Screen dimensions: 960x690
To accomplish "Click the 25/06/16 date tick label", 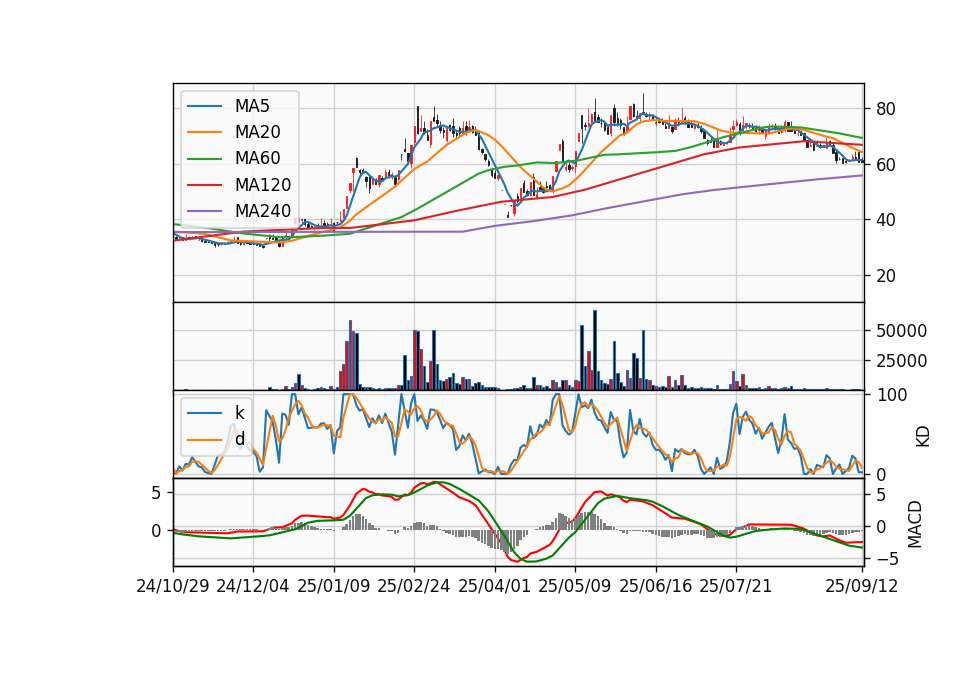I will (656, 586).
